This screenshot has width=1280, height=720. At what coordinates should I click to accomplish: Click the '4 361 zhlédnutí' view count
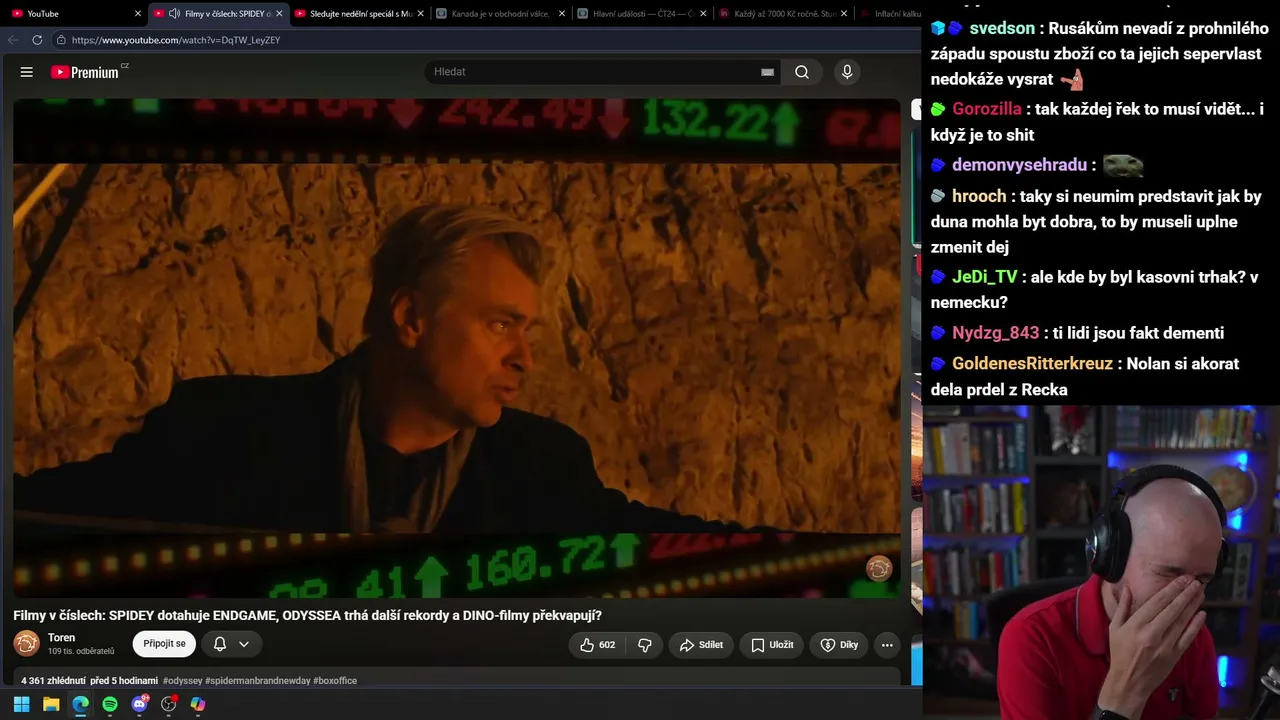[x=53, y=681]
